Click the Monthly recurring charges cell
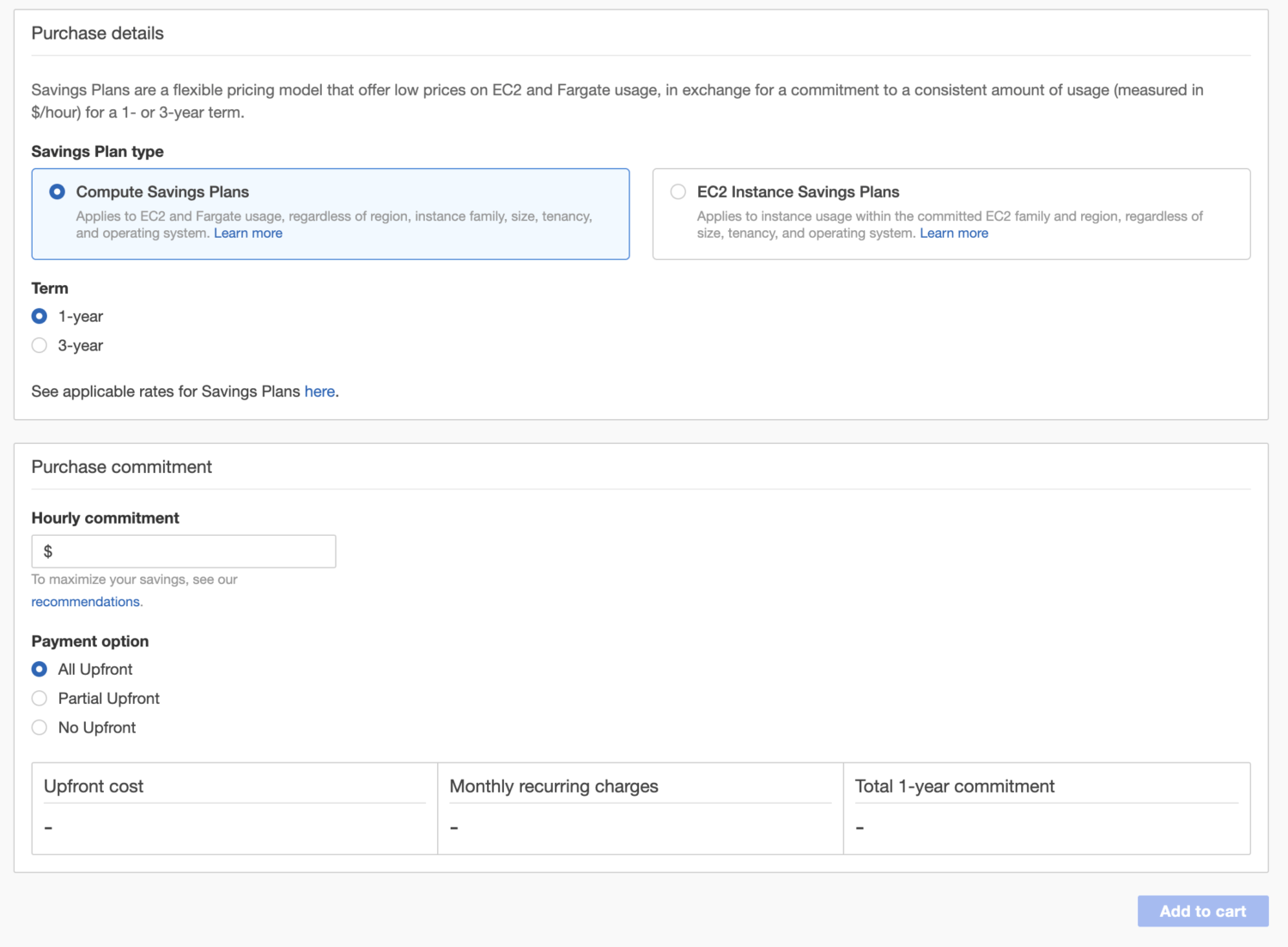 640,808
